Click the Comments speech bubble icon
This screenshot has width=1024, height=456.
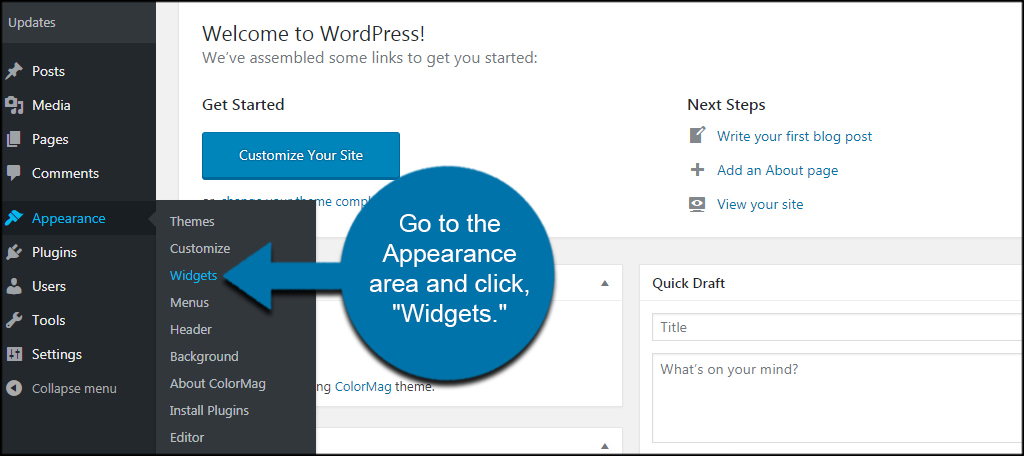[14, 173]
